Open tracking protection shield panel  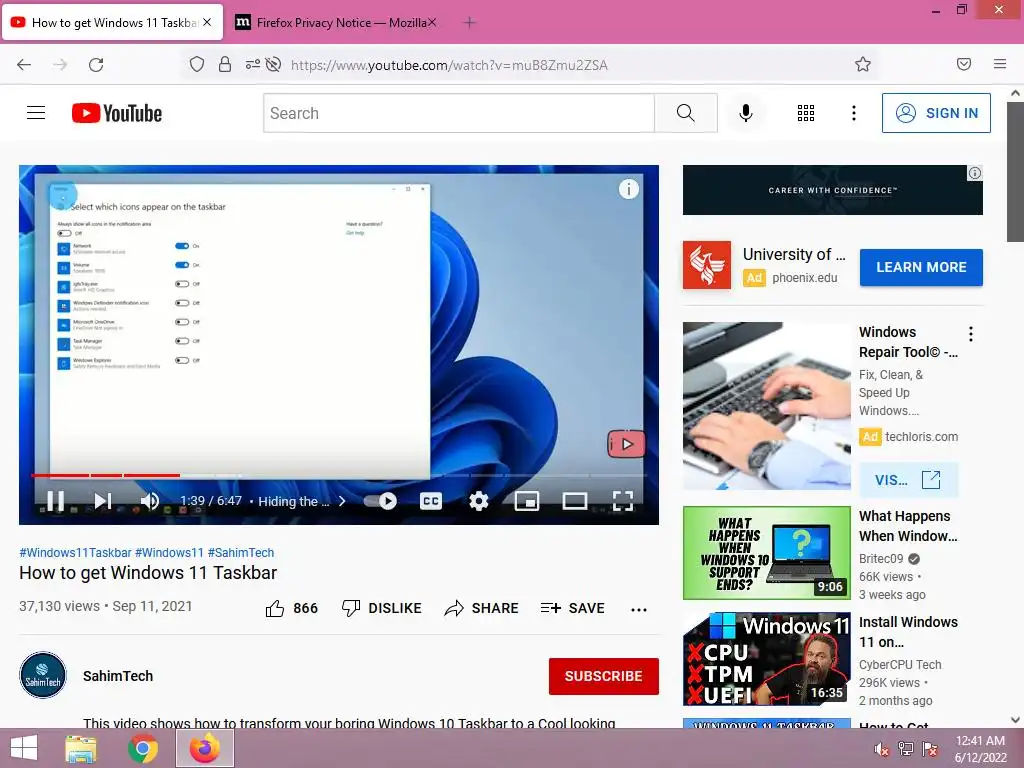pos(197,65)
